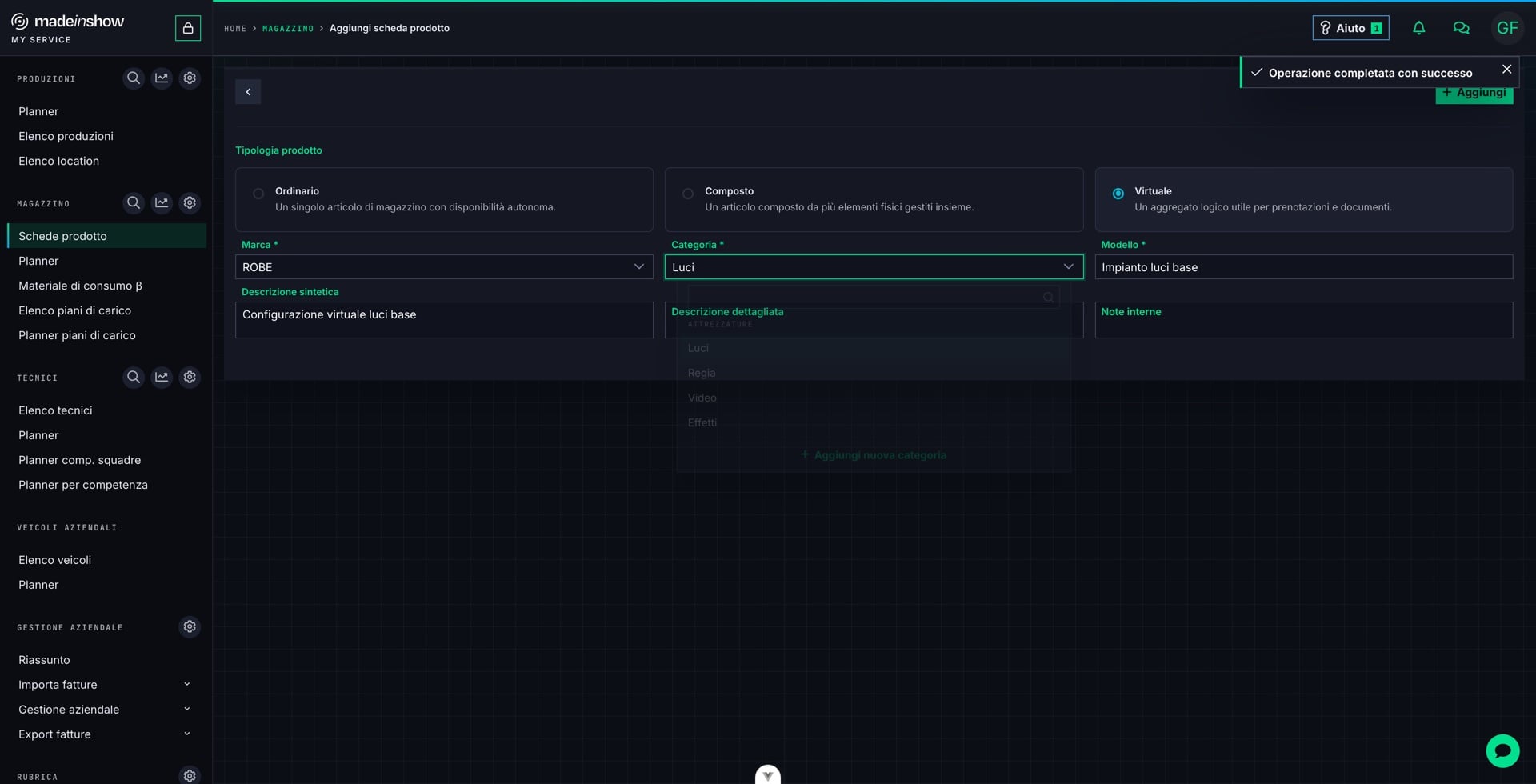Open Elenco produzioni in sidebar
The image size is (1536, 784).
66,136
